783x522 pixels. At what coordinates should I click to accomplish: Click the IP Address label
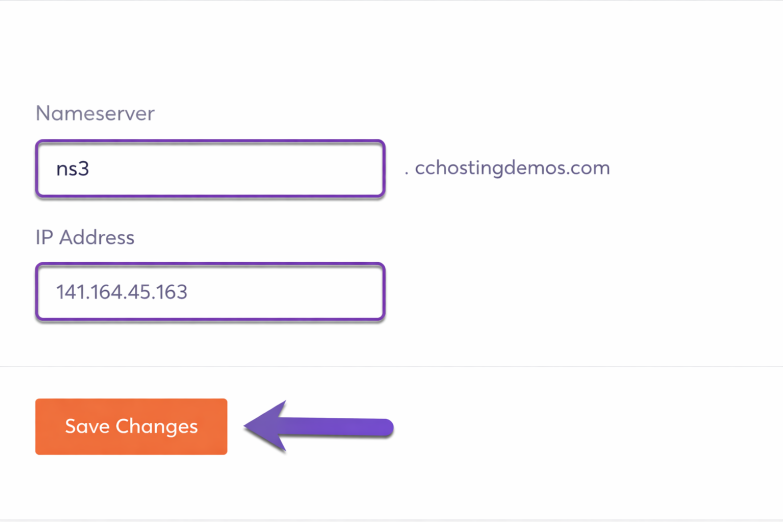(x=85, y=238)
